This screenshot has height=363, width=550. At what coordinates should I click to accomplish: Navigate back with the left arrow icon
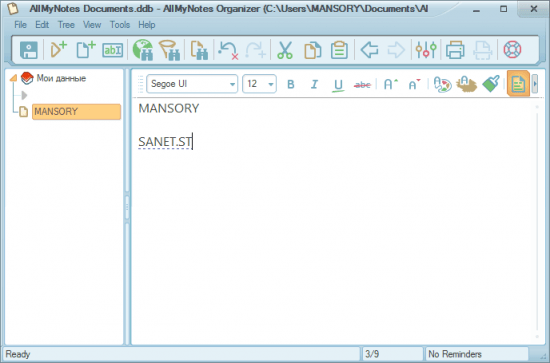pyautogui.click(x=369, y=50)
